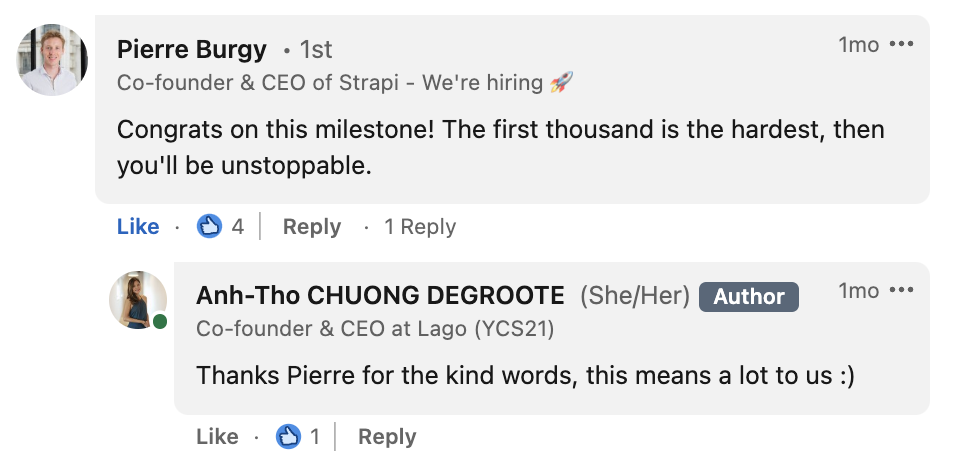956x470 pixels.
Task: Like Pierre Burgy's comment
Action: (x=138, y=227)
